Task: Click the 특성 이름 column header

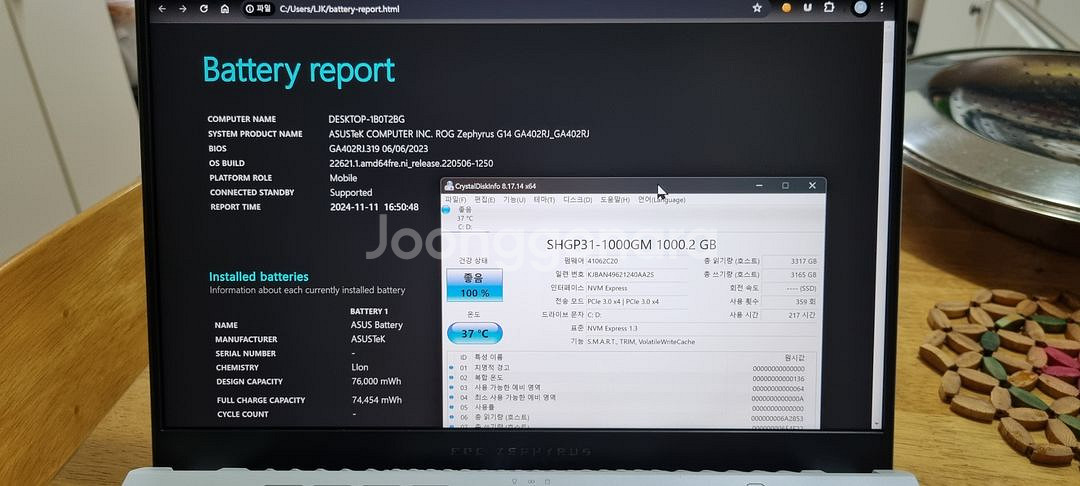Action: point(486,357)
